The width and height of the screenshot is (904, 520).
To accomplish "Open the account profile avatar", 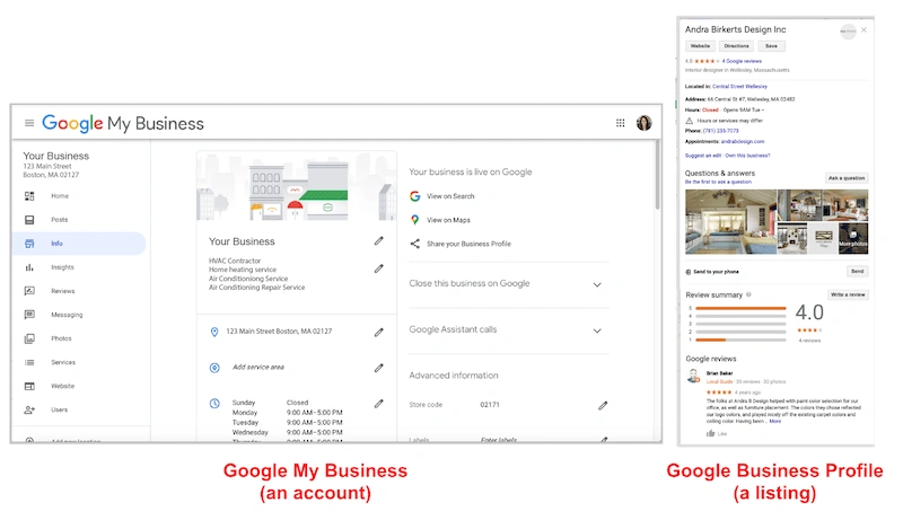I will click(x=644, y=123).
